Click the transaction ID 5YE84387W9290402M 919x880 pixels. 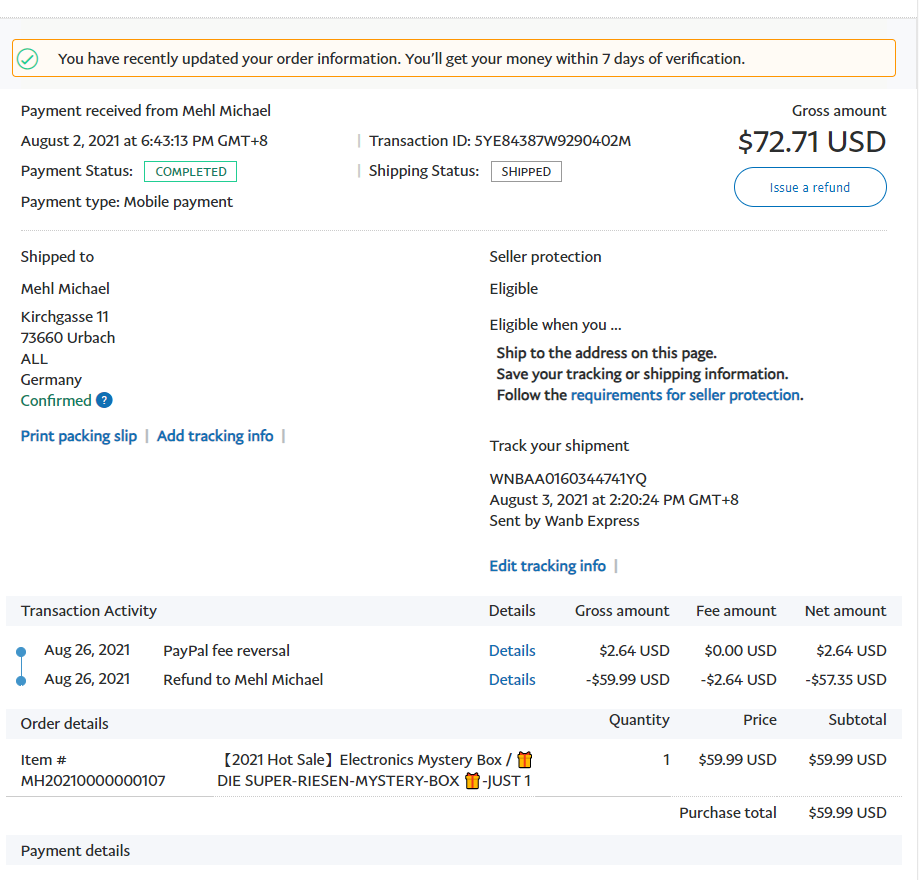click(x=553, y=141)
